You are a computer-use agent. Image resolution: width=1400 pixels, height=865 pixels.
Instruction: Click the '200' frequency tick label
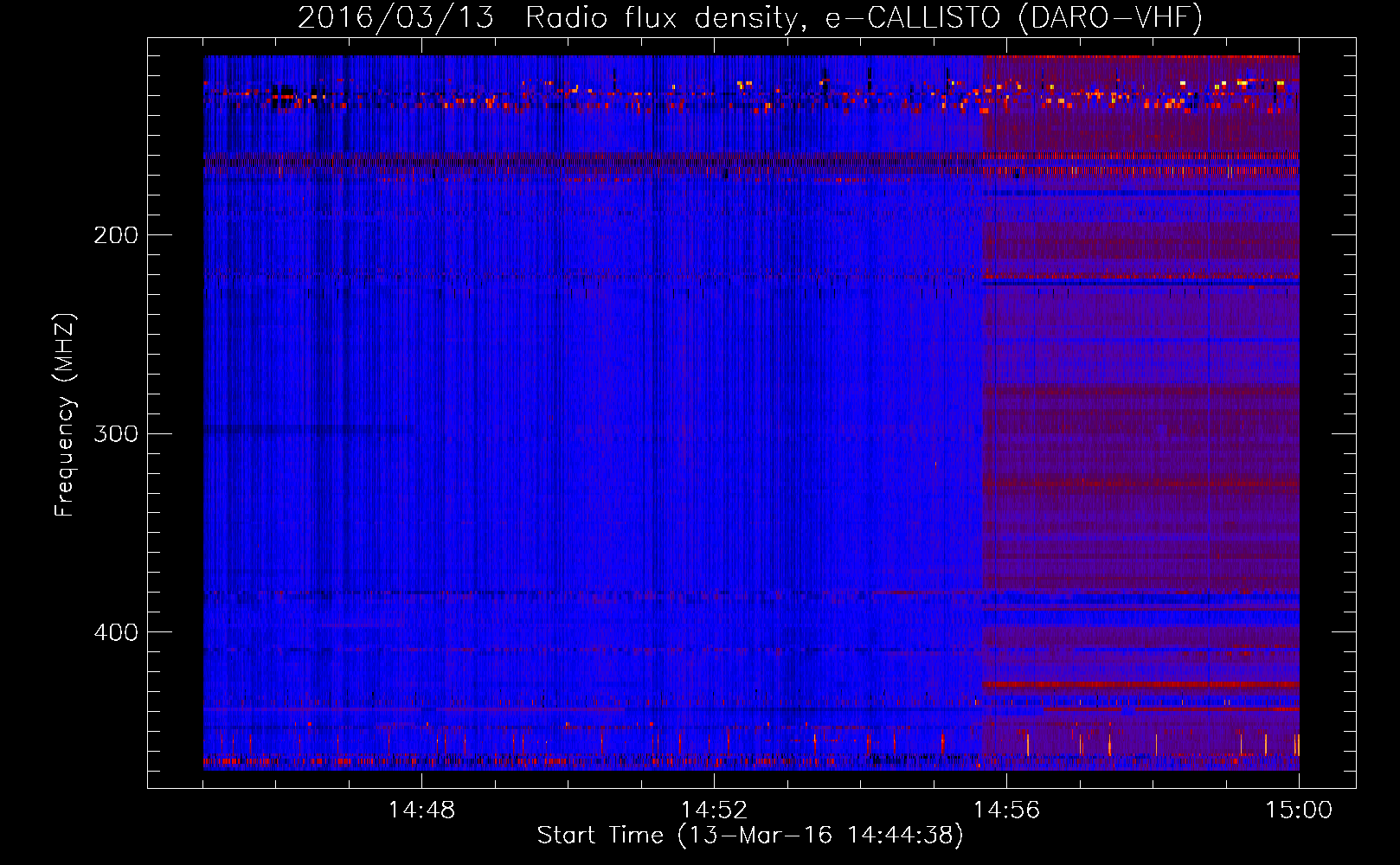pos(116,235)
